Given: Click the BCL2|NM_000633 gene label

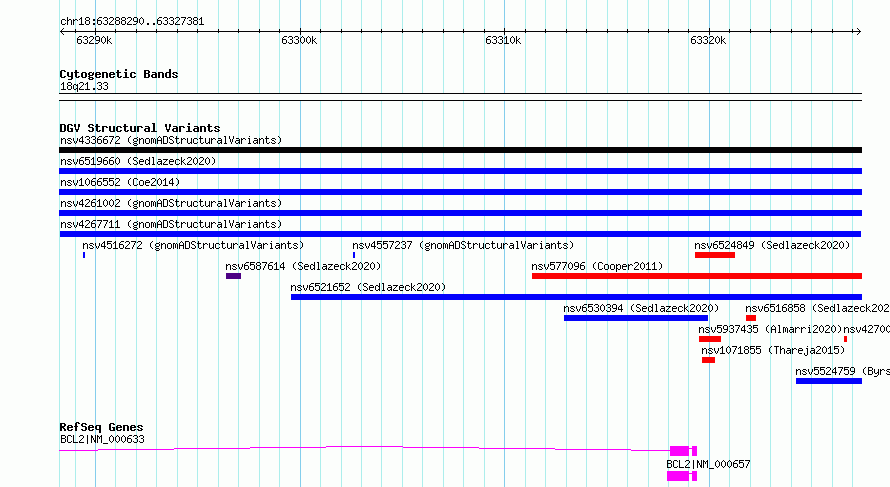Looking at the screenshot, I should coord(102,439).
